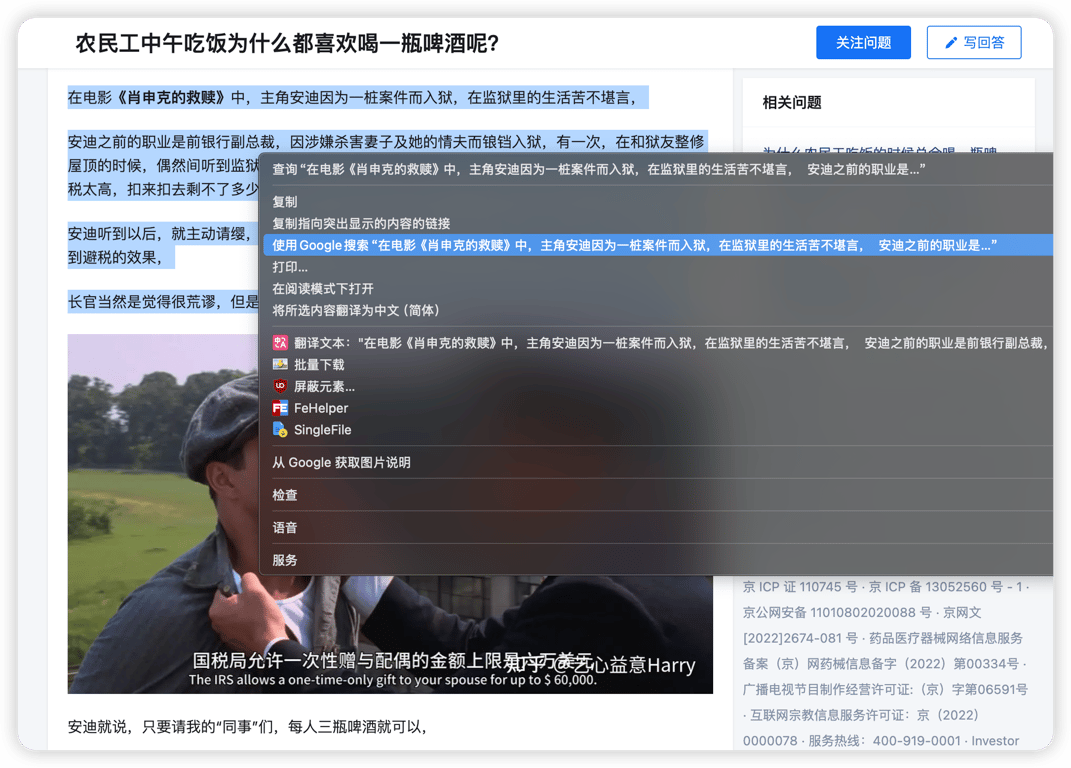
Task: Choose 检查 from the context menu
Action: [656, 495]
